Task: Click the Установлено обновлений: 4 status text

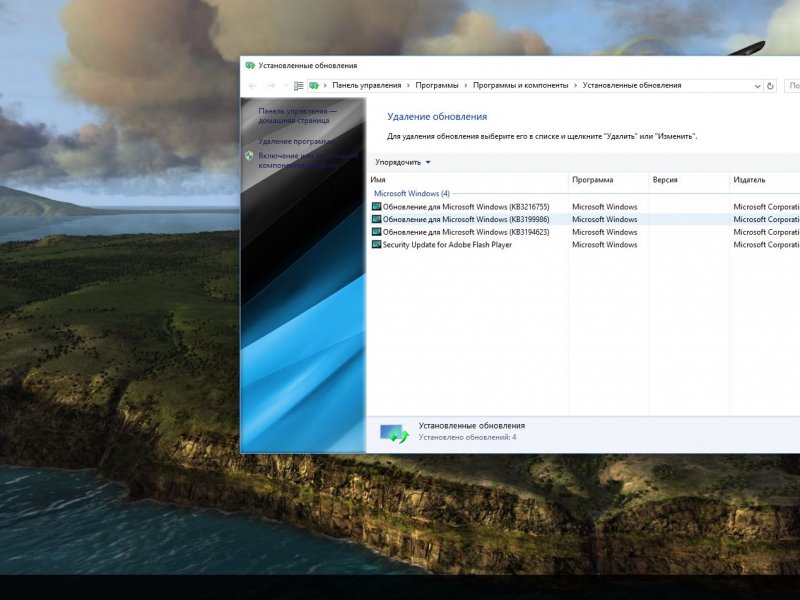Action: pos(467,437)
